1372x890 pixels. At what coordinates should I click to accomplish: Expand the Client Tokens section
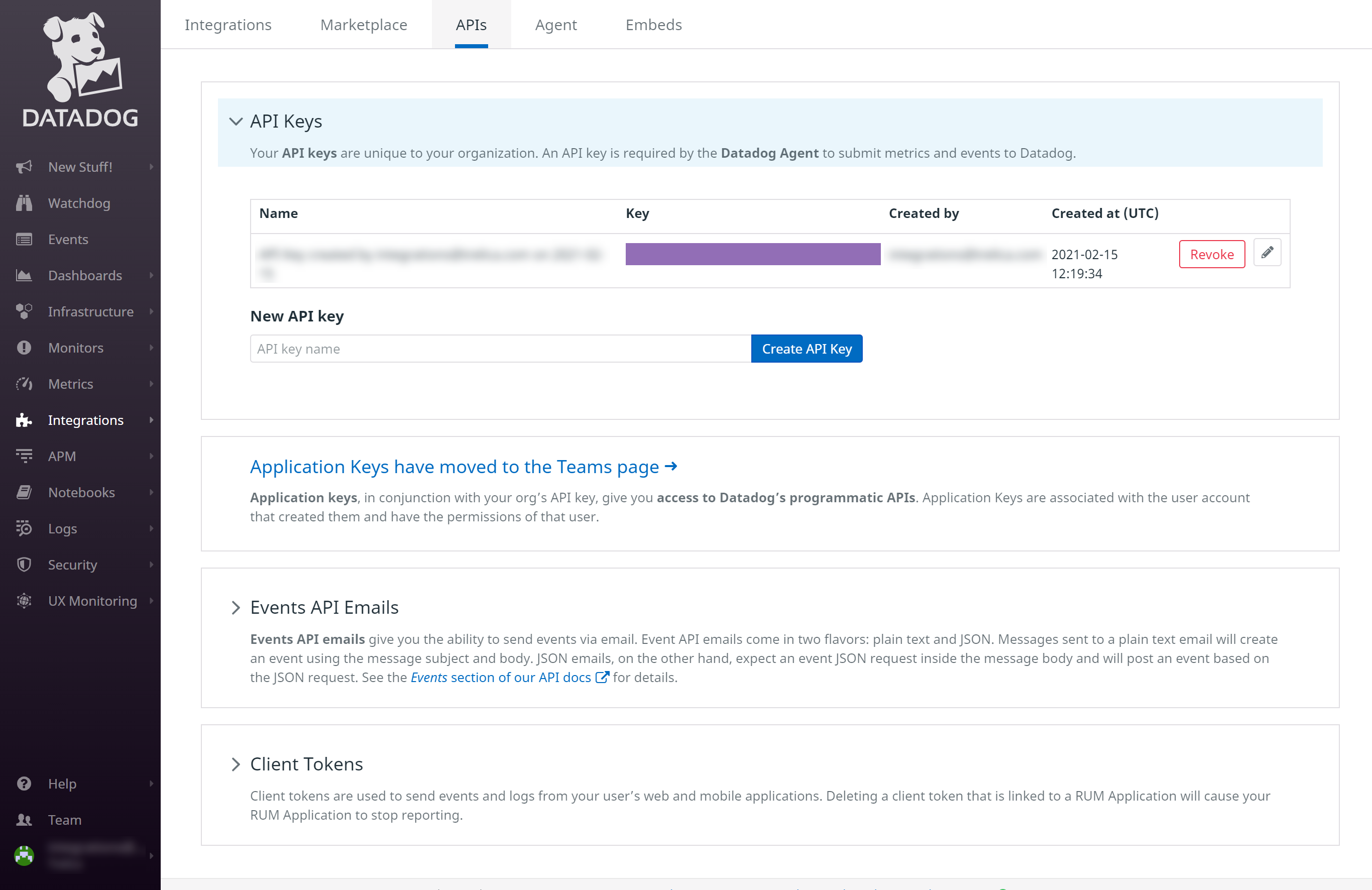coord(235,764)
